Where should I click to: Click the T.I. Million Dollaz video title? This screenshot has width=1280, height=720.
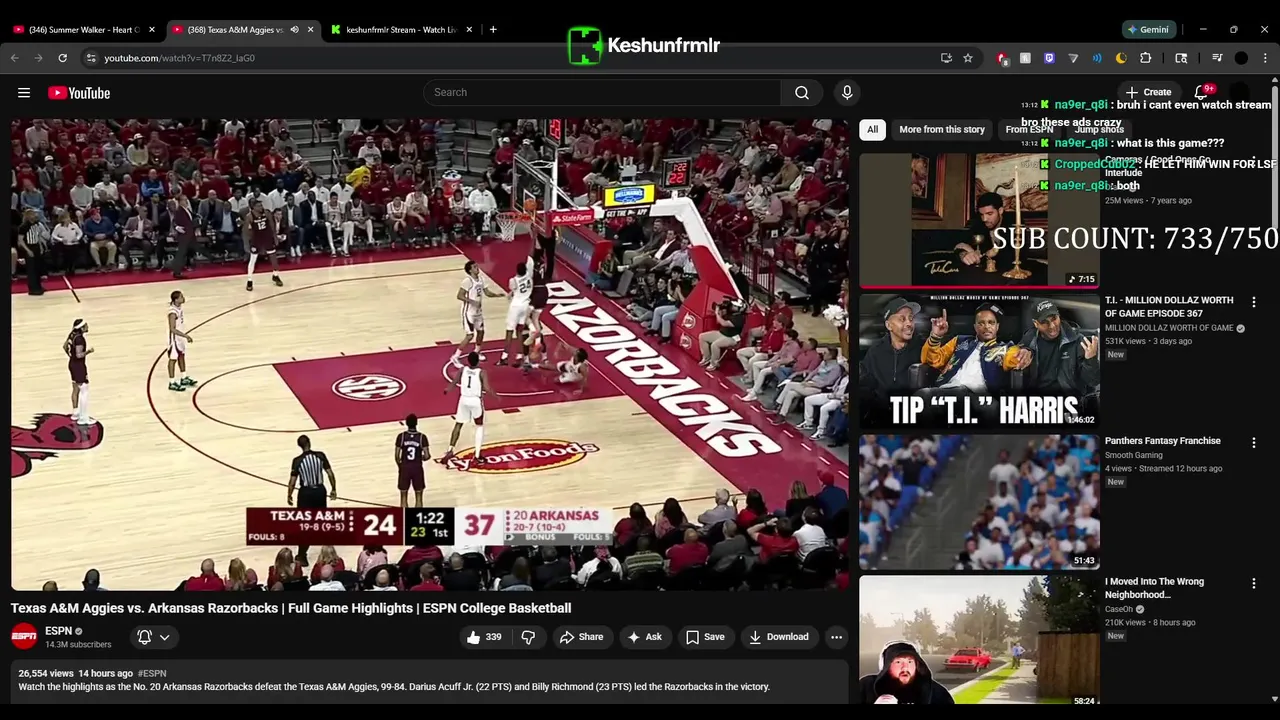tap(1169, 307)
